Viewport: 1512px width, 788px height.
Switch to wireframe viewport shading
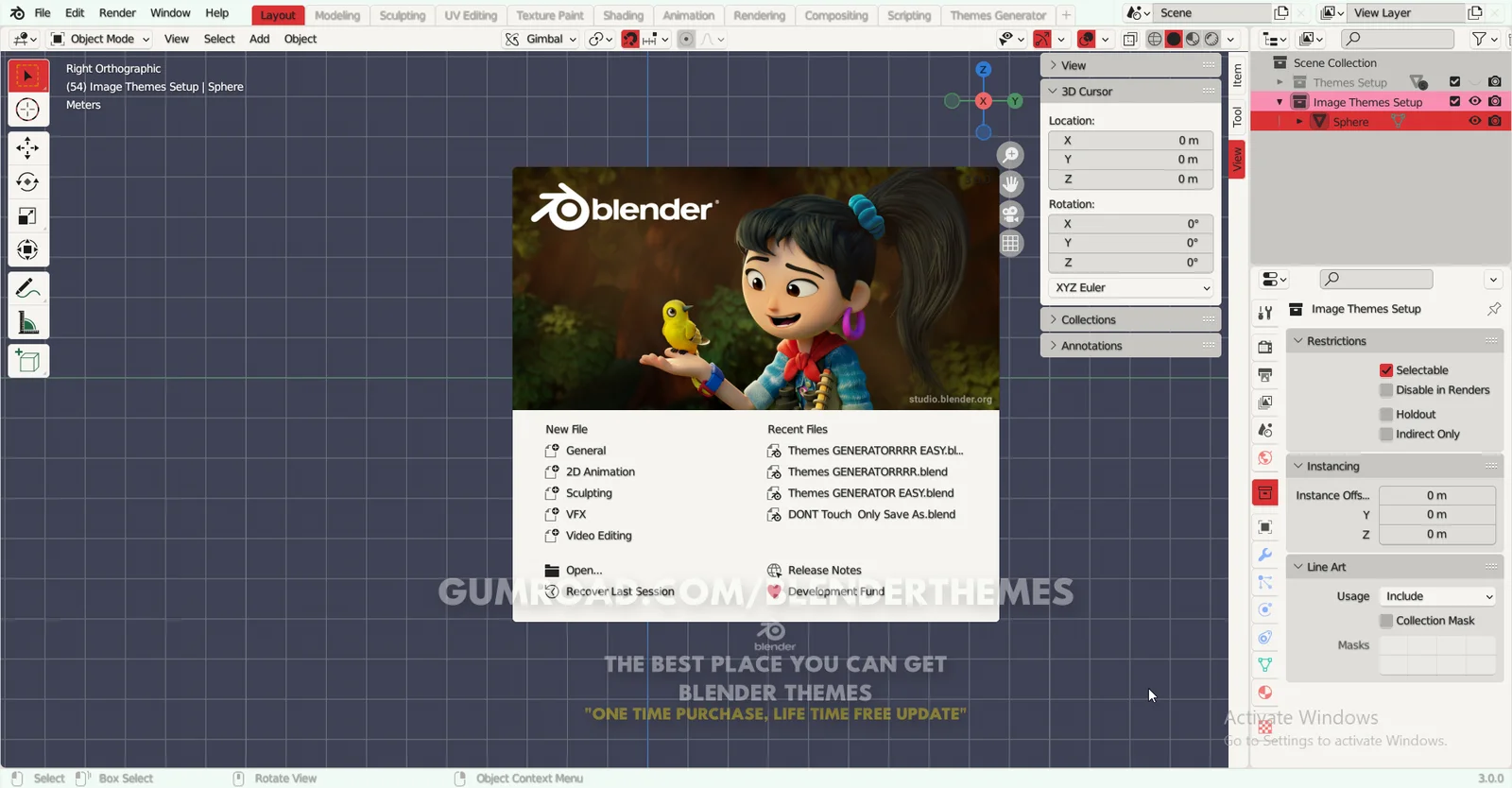coord(1155,39)
